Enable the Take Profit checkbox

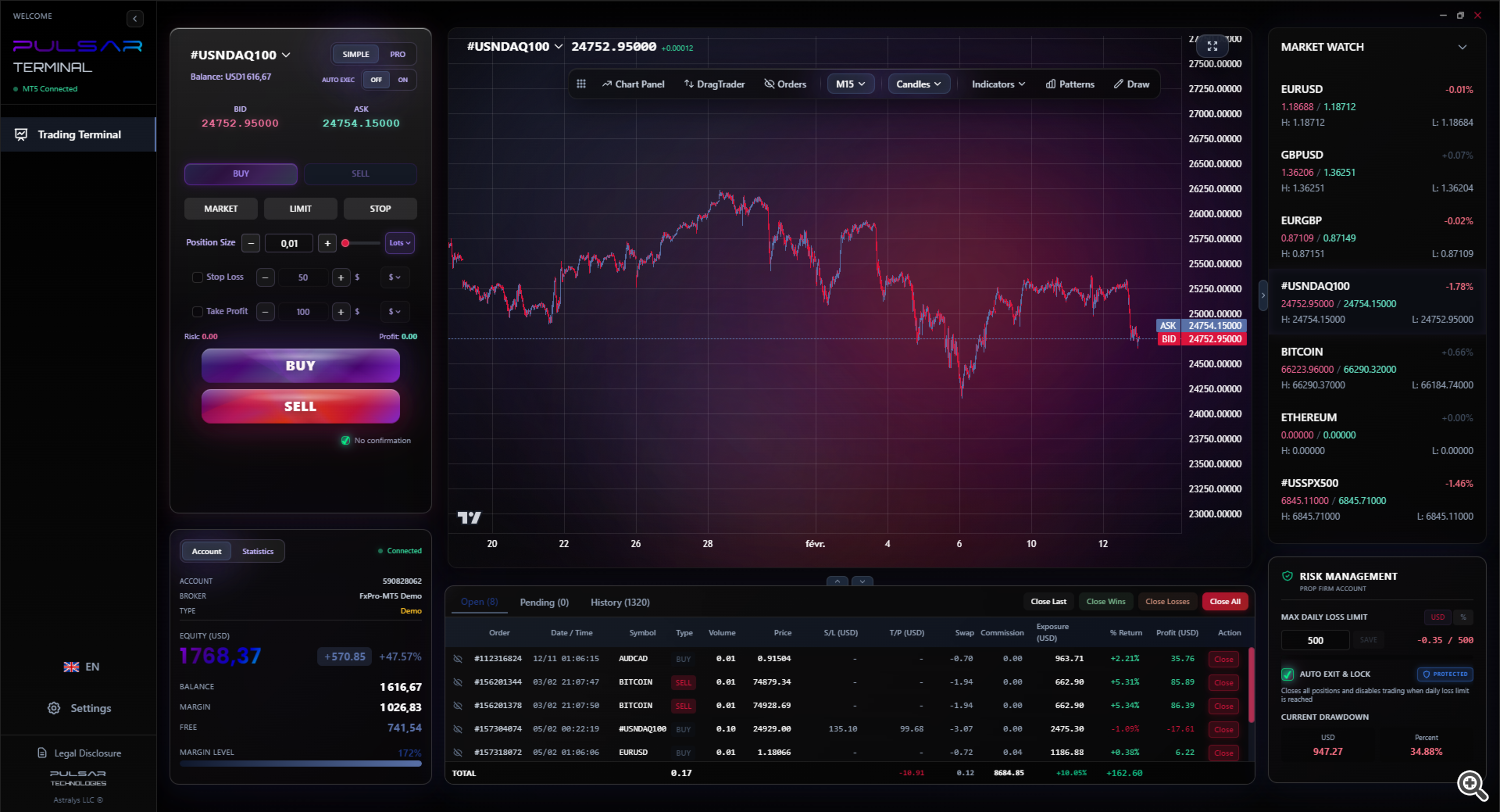[197, 312]
